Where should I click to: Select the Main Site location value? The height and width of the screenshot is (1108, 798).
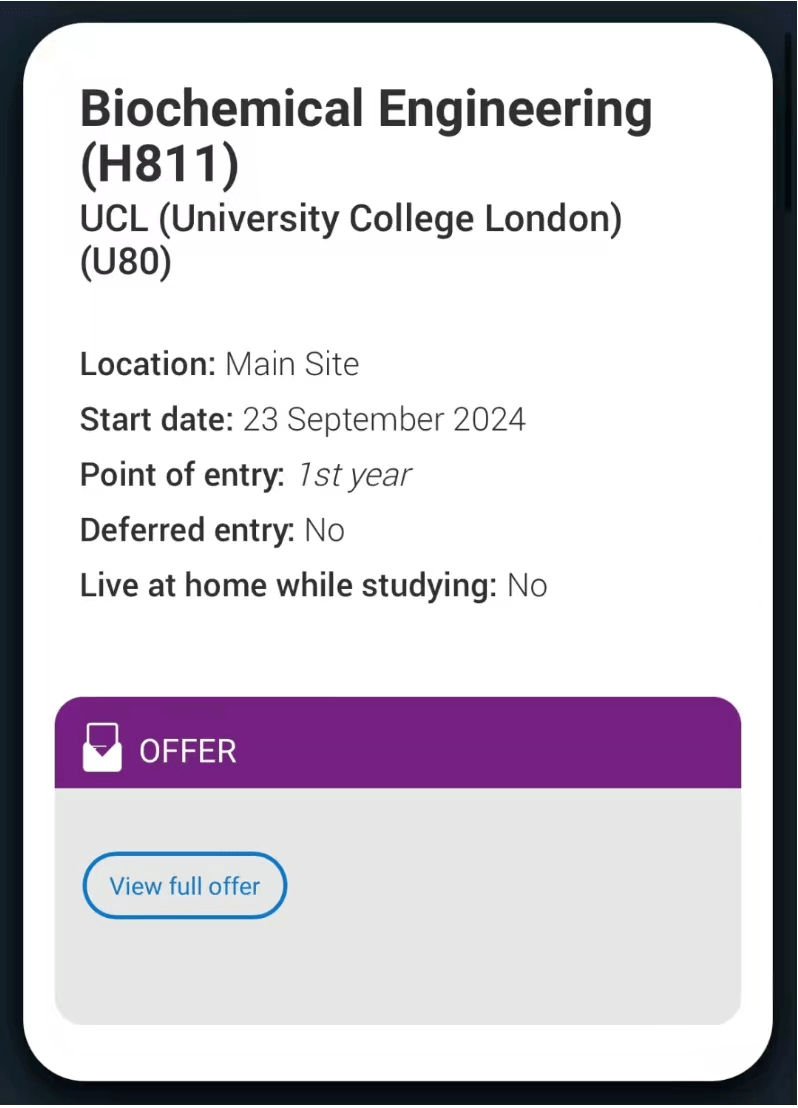coord(292,364)
